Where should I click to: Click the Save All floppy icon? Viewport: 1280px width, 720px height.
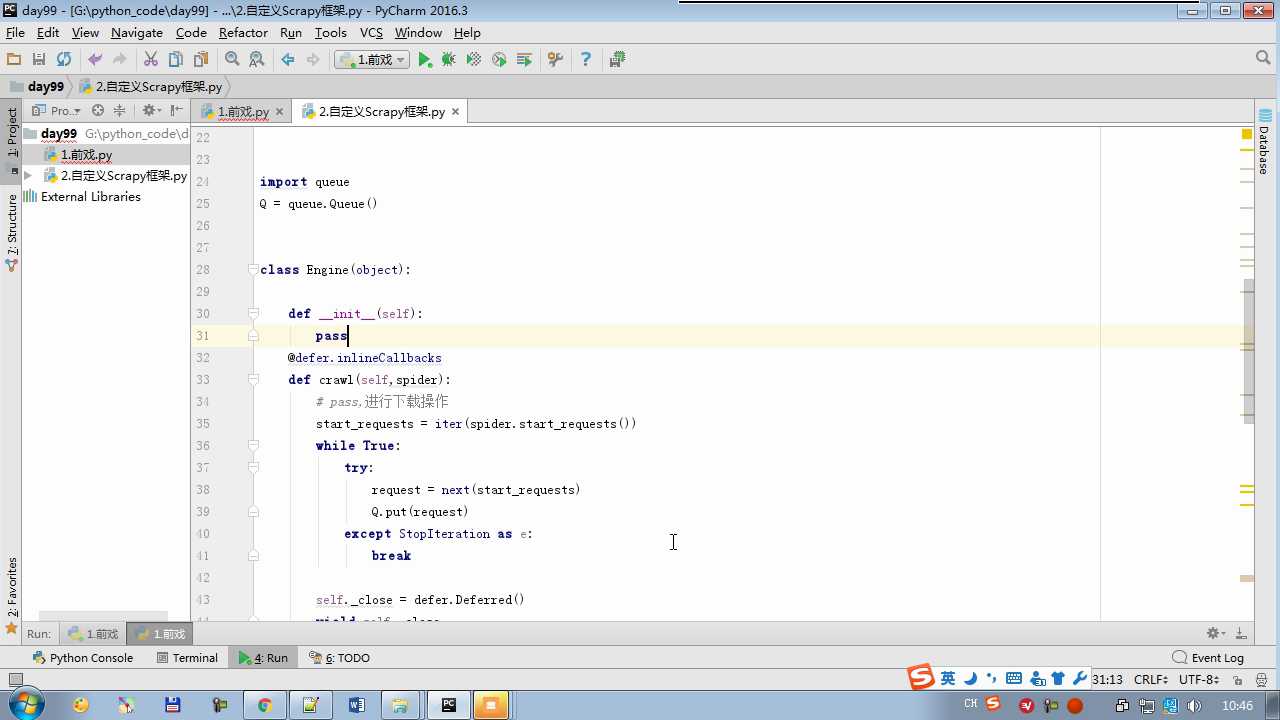(x=39, y=60)
